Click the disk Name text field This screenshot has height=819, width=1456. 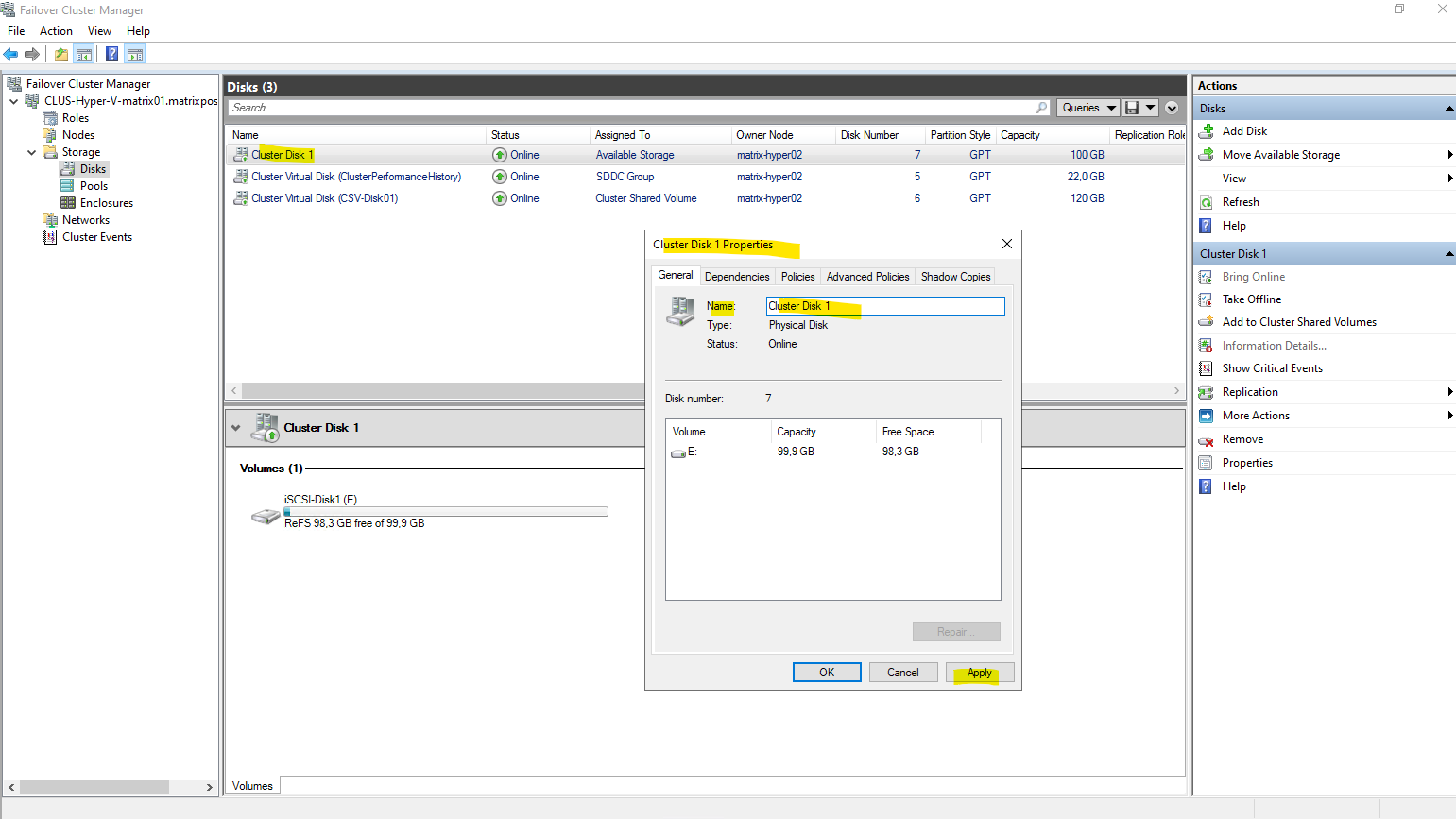[x=884, y=306]
